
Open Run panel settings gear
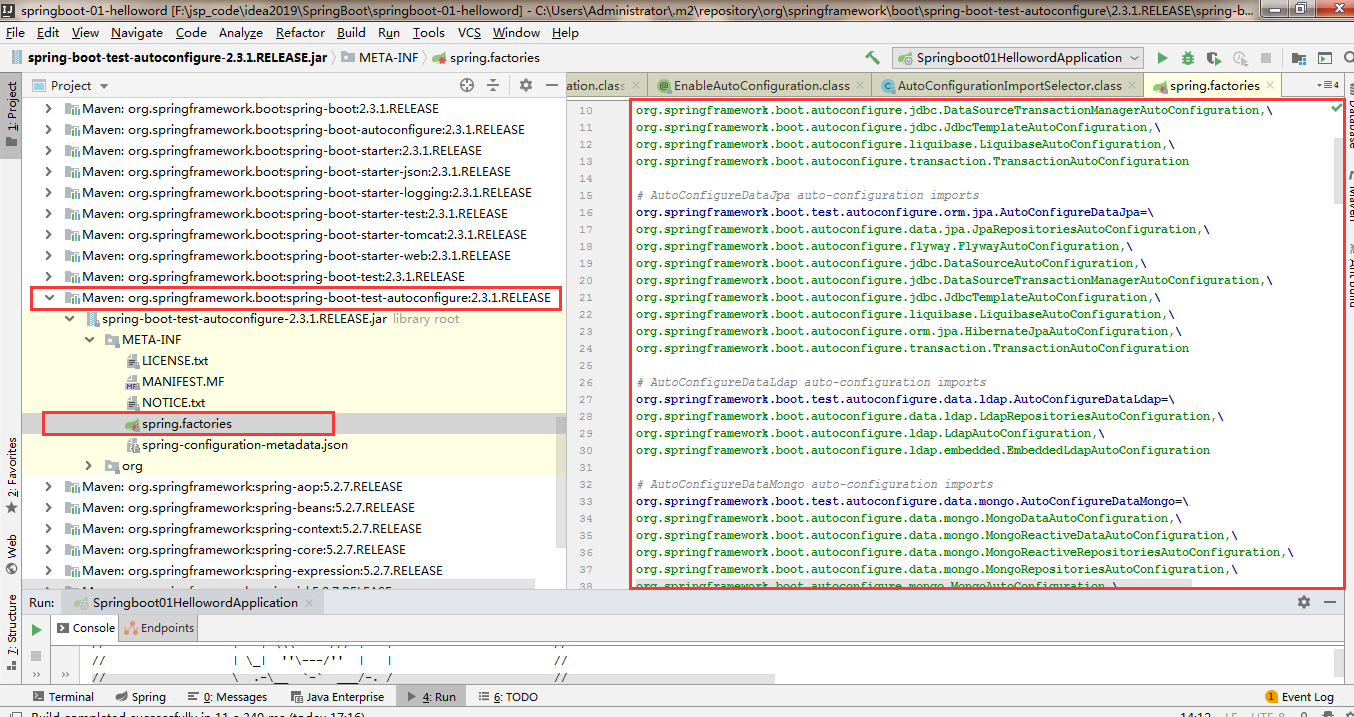pos(1303,602)
